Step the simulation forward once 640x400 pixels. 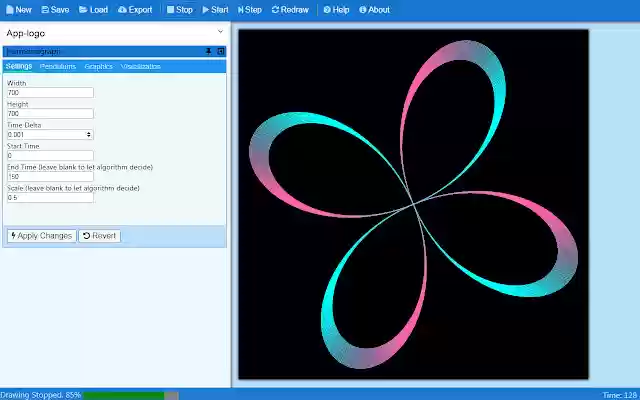(x=250, y=9)
